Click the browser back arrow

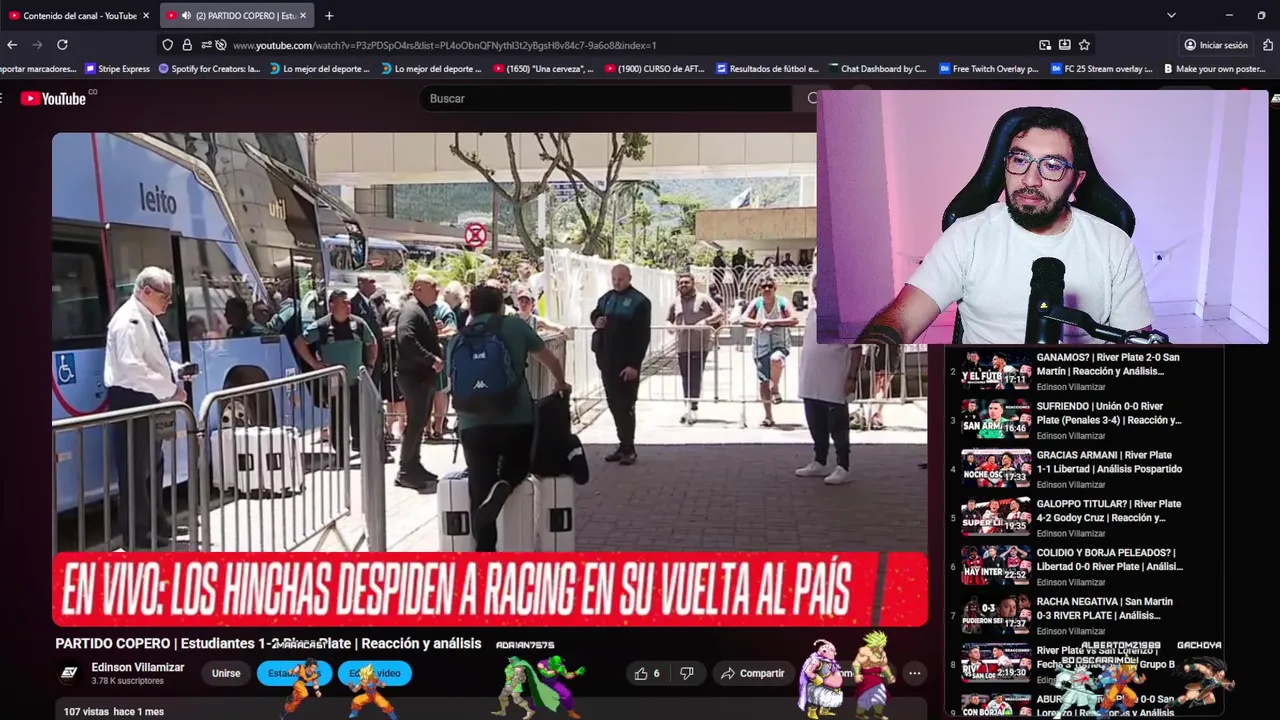(12, 45)
